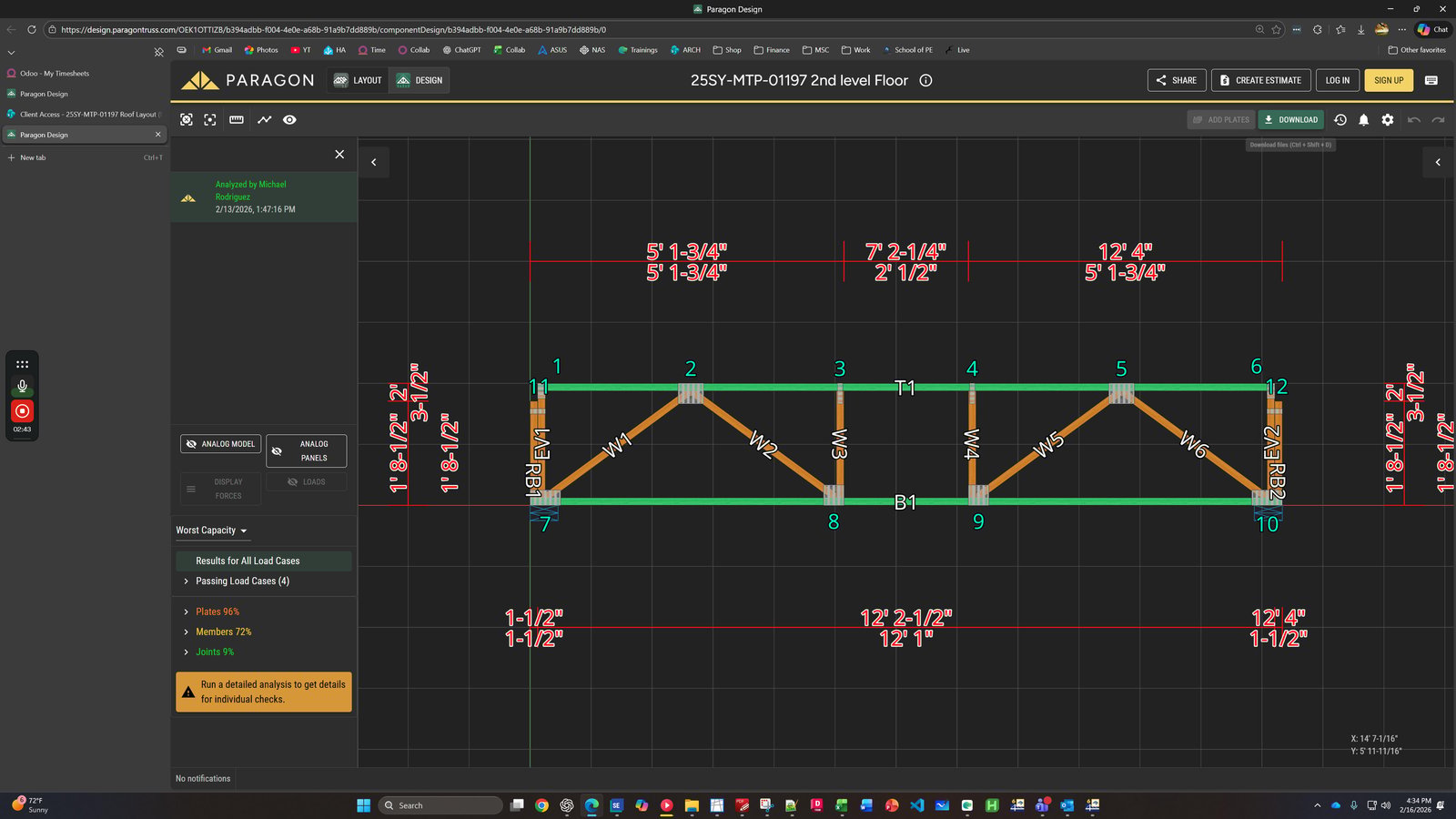Screen dimensions: 1456x819
Task: Open right panel with chevron arrow
Action: point(1438,162)
